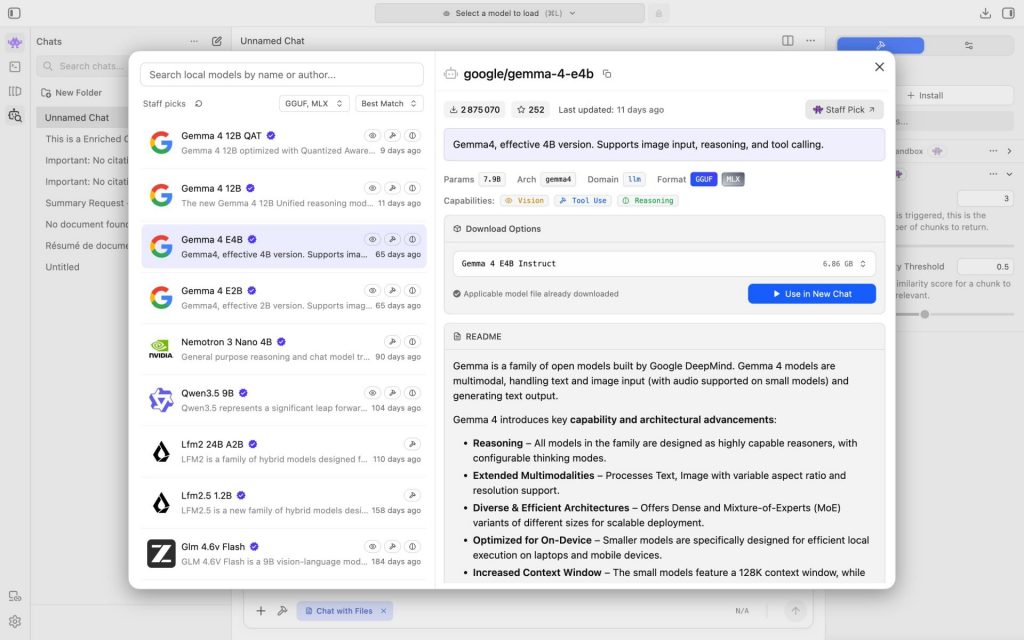Click the Install button in right panel
This screenshot has height=640, width=1024.
coord(953,95)
